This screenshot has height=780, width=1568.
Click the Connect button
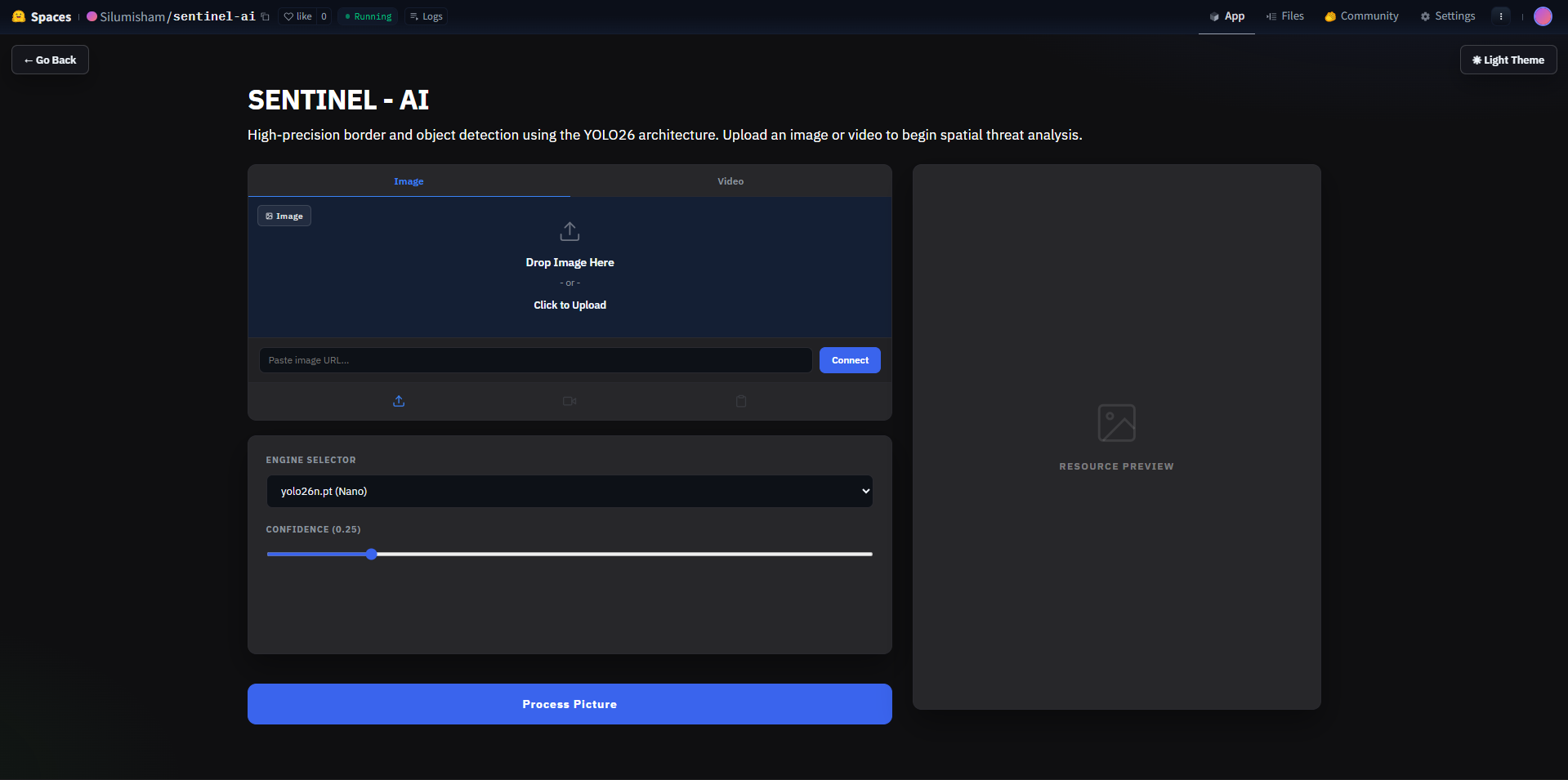[850, 360]
